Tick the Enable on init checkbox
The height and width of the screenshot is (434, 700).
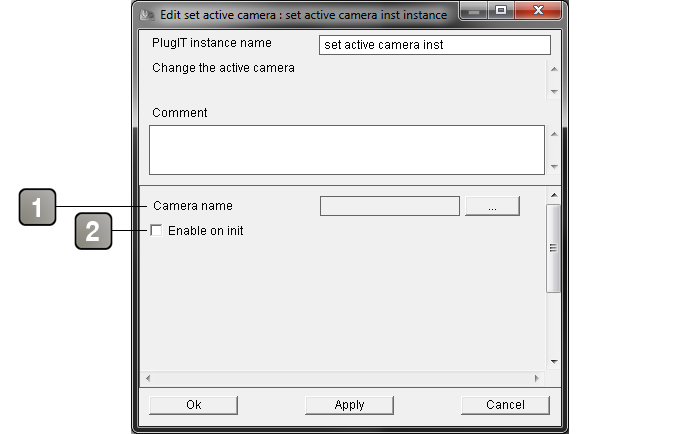(156, 230)
